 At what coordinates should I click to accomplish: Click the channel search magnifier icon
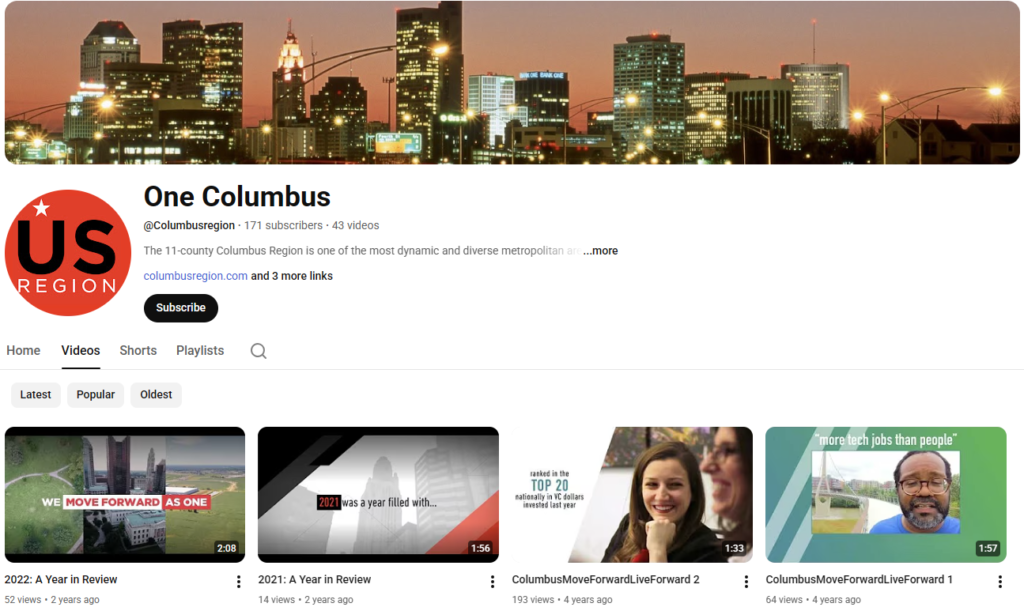coord(258,351)
